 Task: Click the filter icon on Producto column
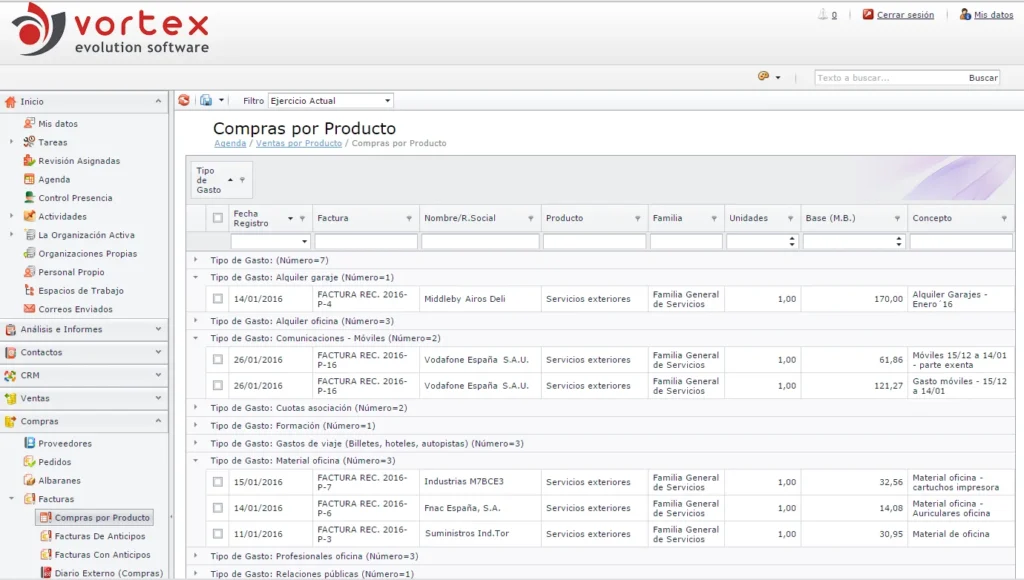637,218
